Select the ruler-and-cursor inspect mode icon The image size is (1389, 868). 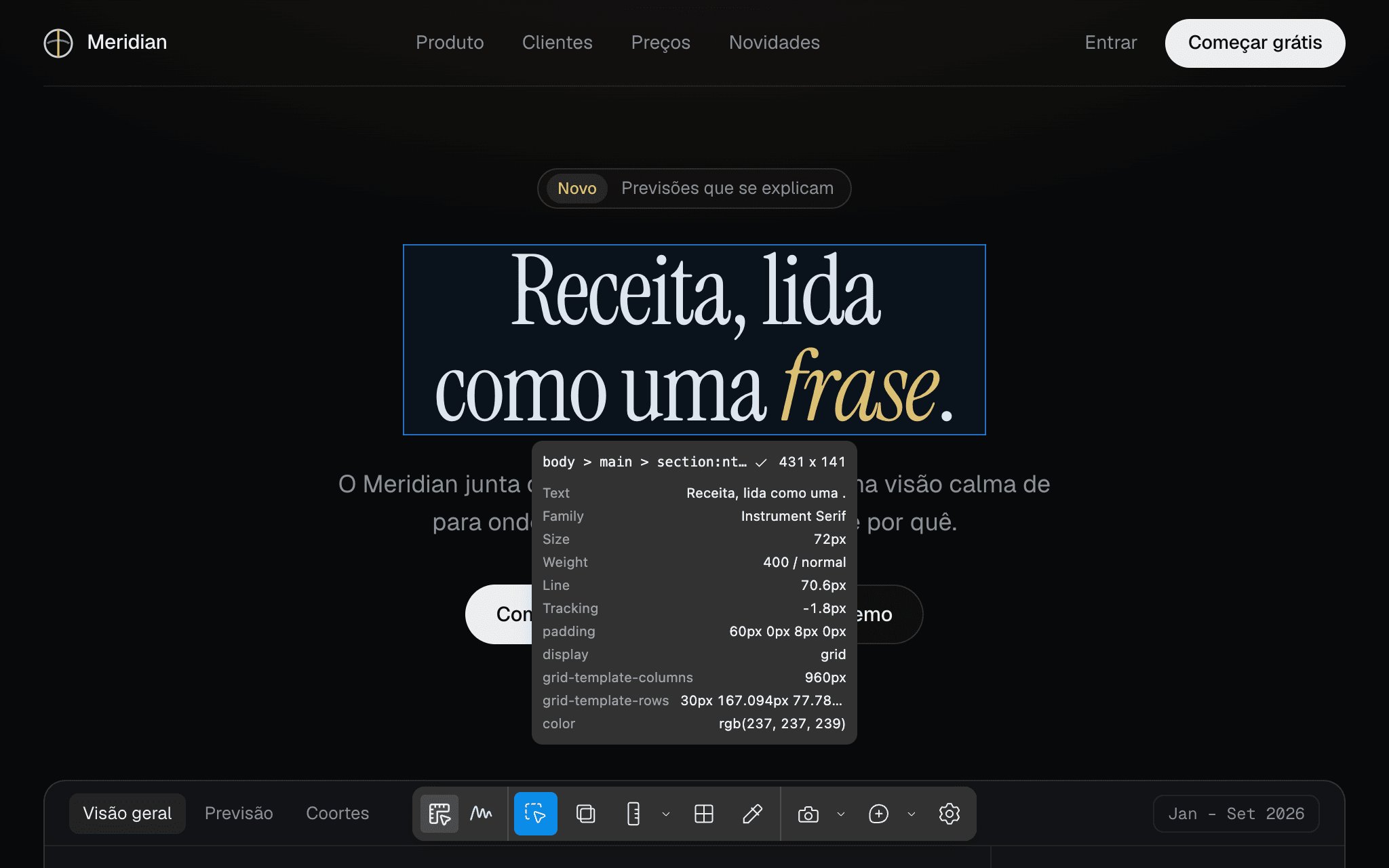pos(439,814)
